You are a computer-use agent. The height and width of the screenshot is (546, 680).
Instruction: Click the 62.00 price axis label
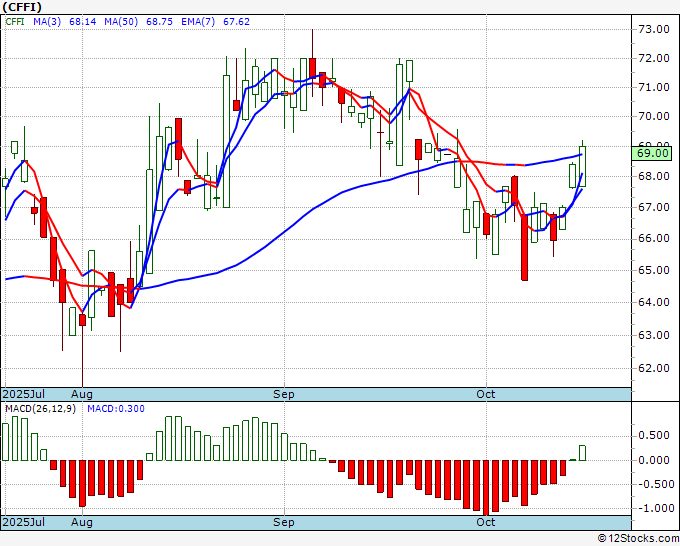tap(654, 368)
